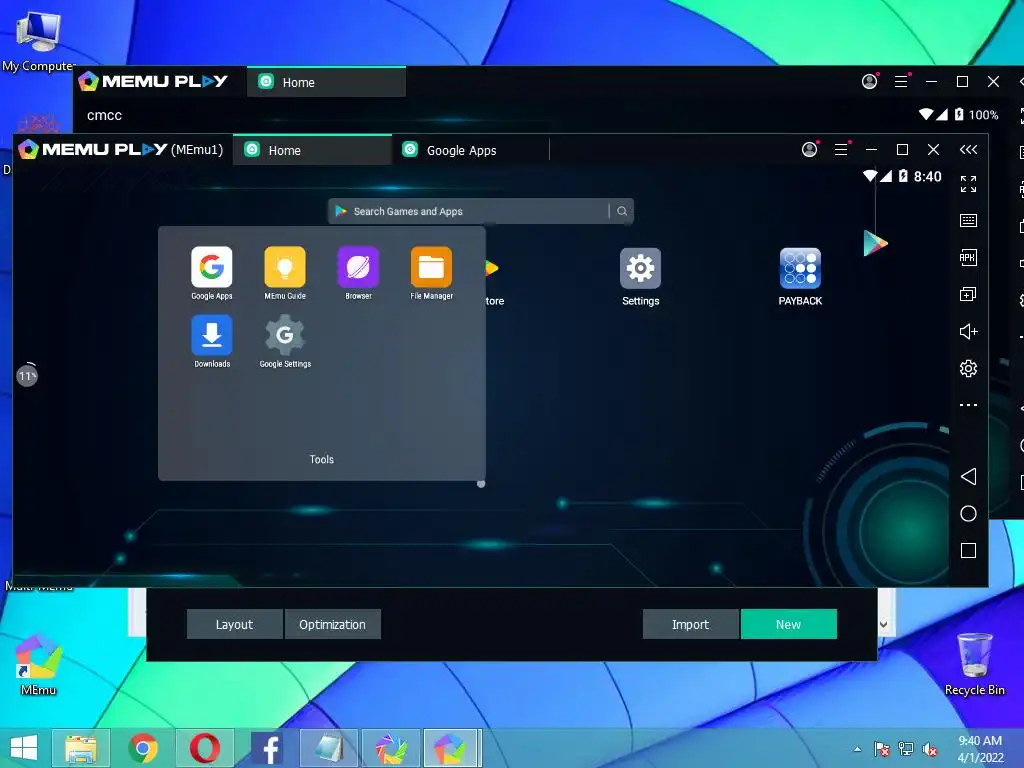Switch to Google Apps tab in MEmu1
Screen dimensions: 1024x768
(470, 150)
